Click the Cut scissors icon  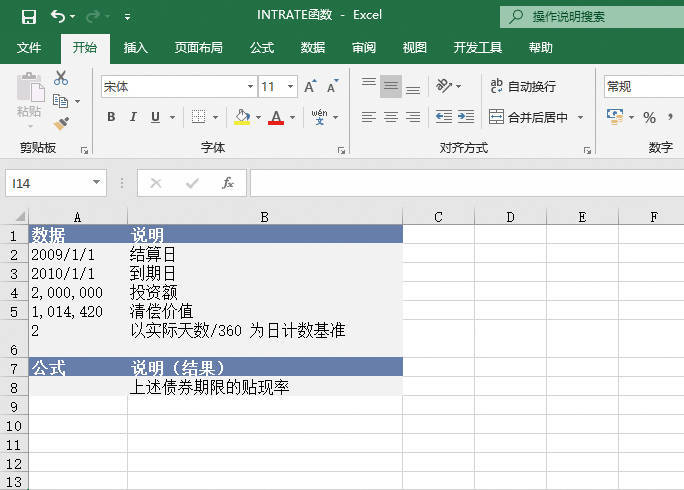[61, 78]
